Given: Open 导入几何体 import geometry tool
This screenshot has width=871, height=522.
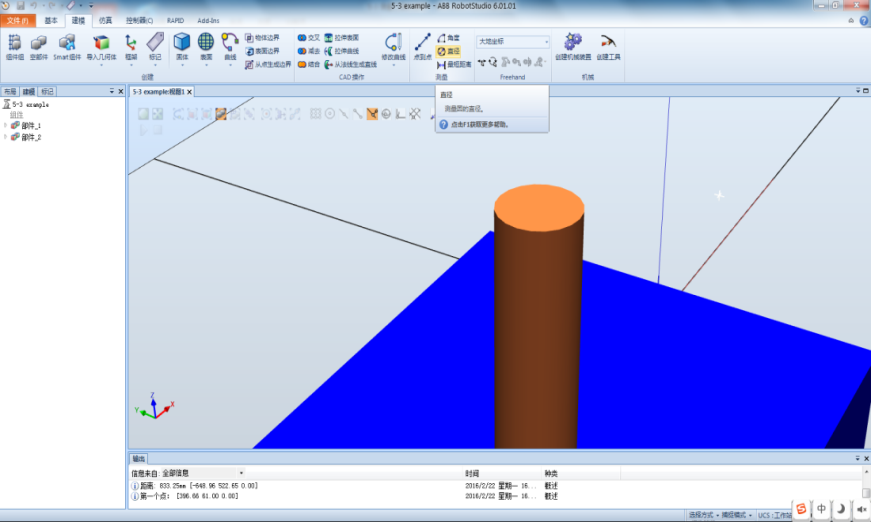Looking at the screenshot, I should (101, 47).
